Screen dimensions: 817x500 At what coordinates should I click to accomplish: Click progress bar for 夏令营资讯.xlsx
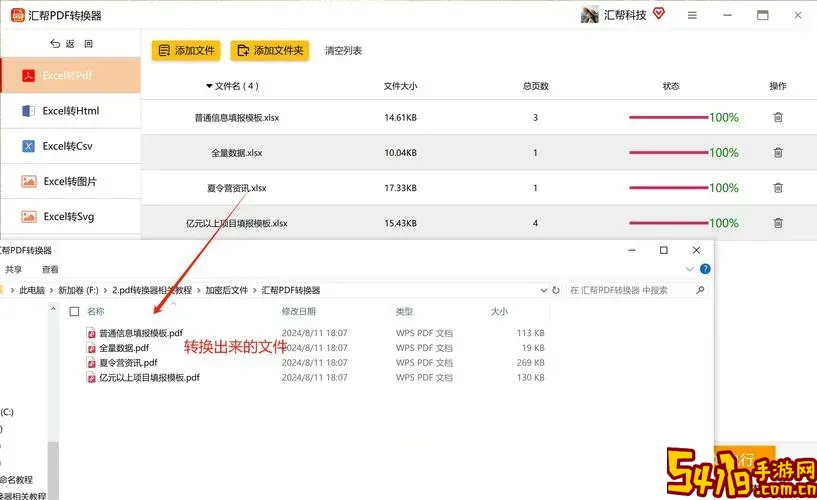pos(669,188)
